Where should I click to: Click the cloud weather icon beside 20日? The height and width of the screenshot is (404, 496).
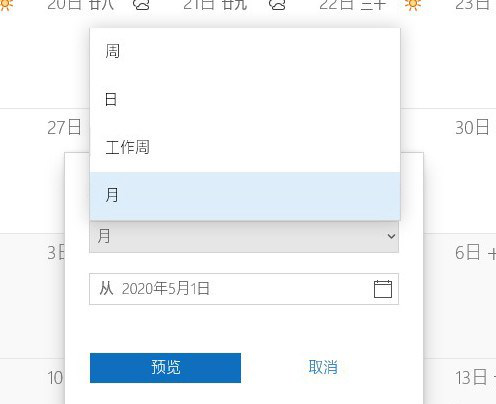[x=141, y=5]
